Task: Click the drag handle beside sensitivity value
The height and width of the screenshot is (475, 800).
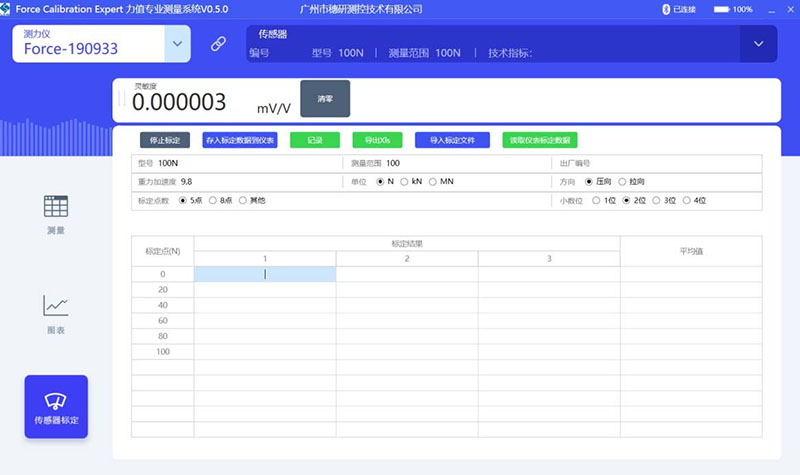Action: coord(121,98)
